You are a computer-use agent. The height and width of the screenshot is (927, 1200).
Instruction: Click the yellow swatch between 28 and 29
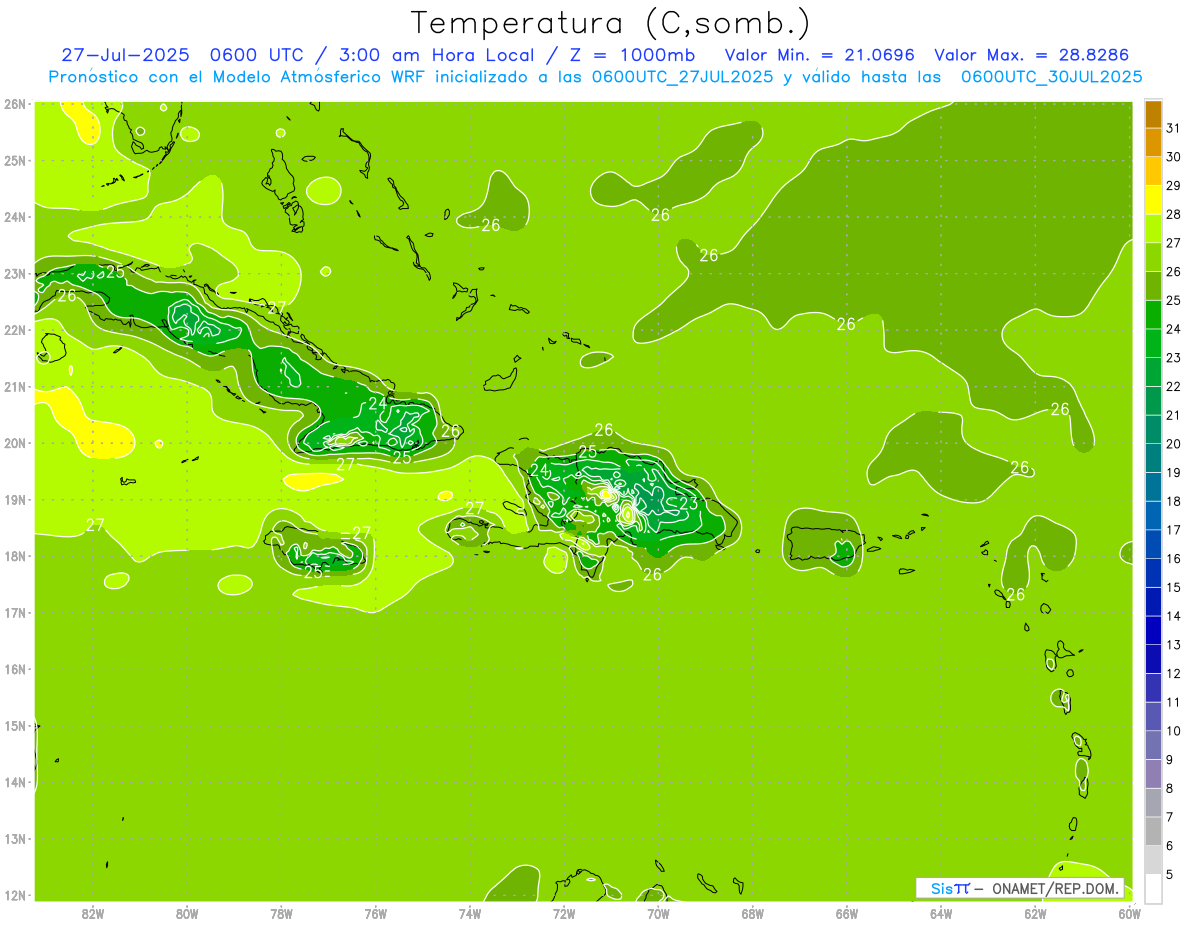tap(1153, 200)
